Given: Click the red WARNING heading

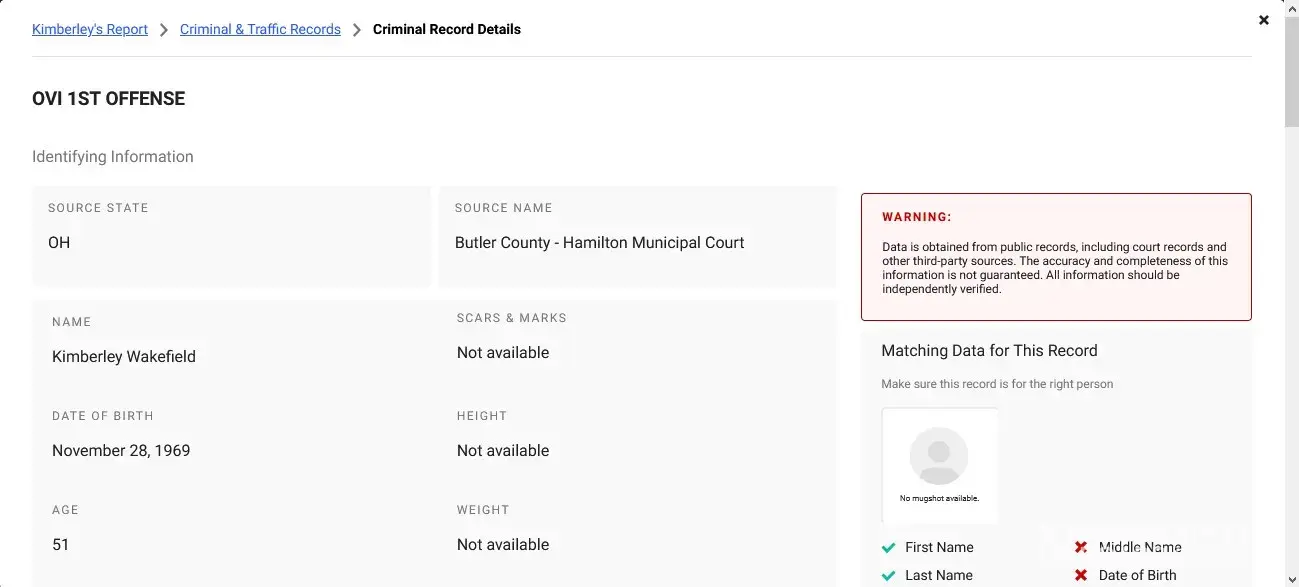Looking at the screenshot, I should coord(916,217).
